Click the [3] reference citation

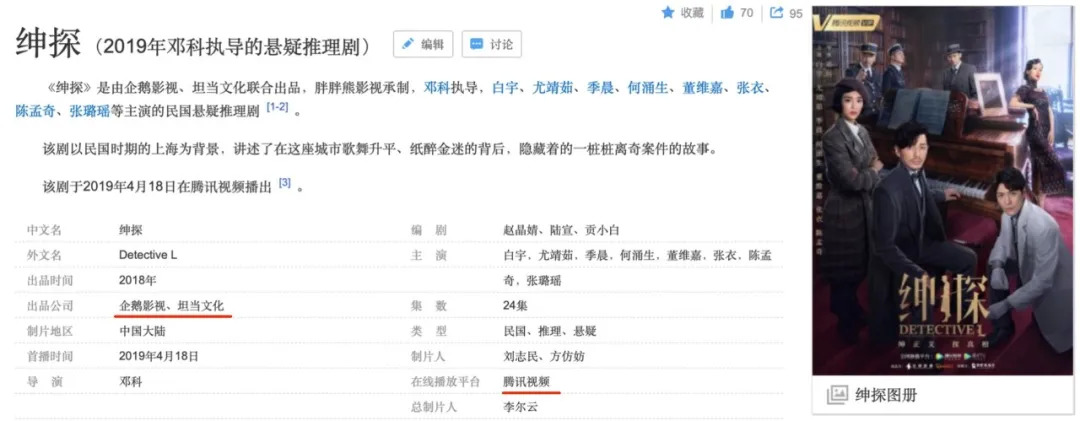pos(285,183)
